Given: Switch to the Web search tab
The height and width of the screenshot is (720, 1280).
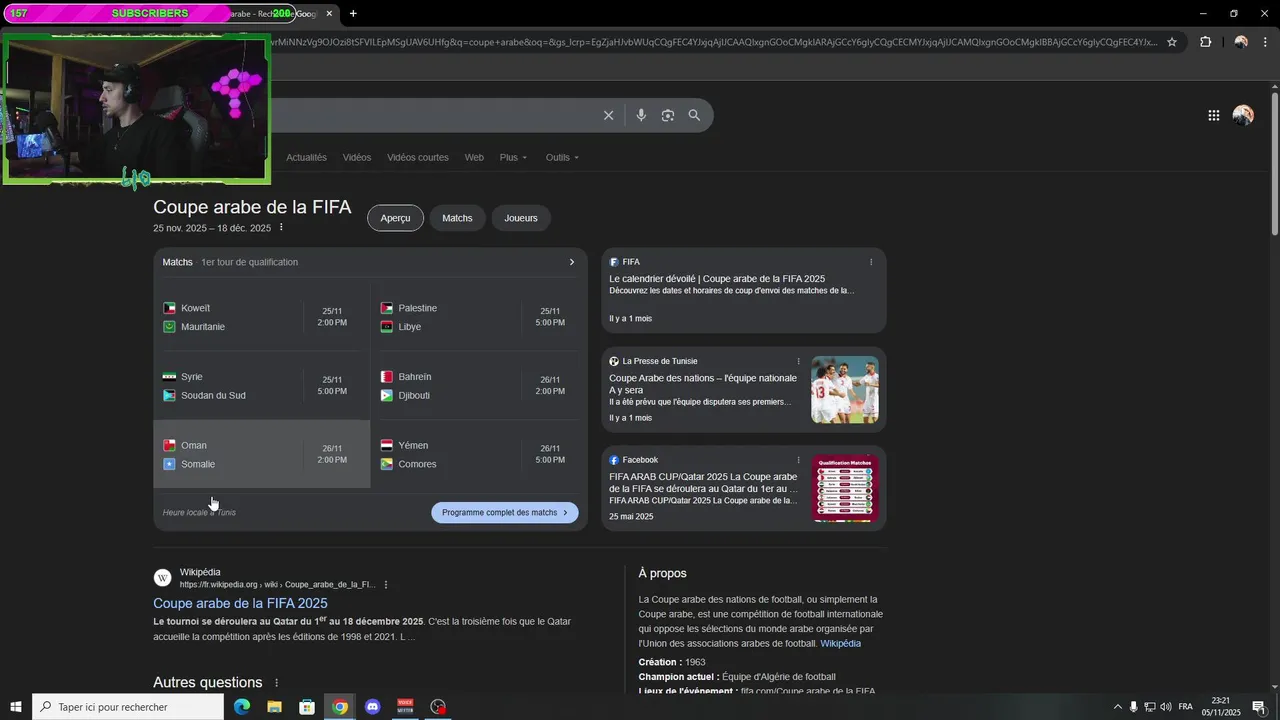Looking at the screenshot, I should (474, 157).
